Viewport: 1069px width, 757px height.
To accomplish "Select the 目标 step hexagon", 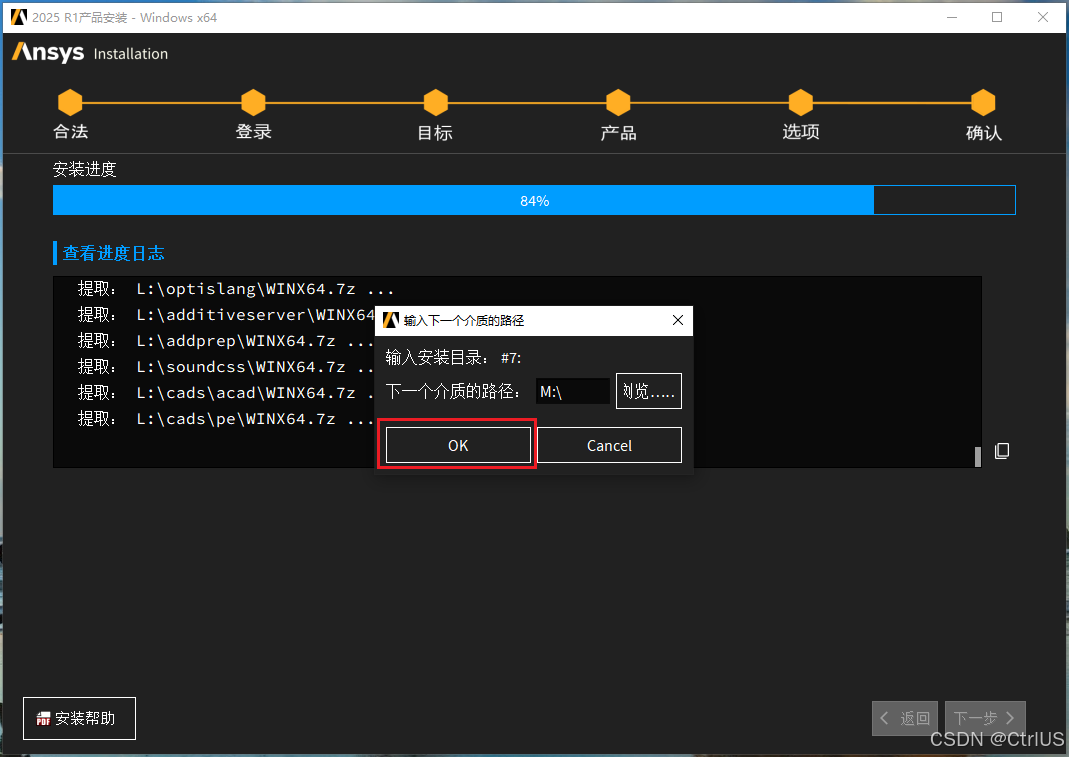I will [x=436, y=102].
